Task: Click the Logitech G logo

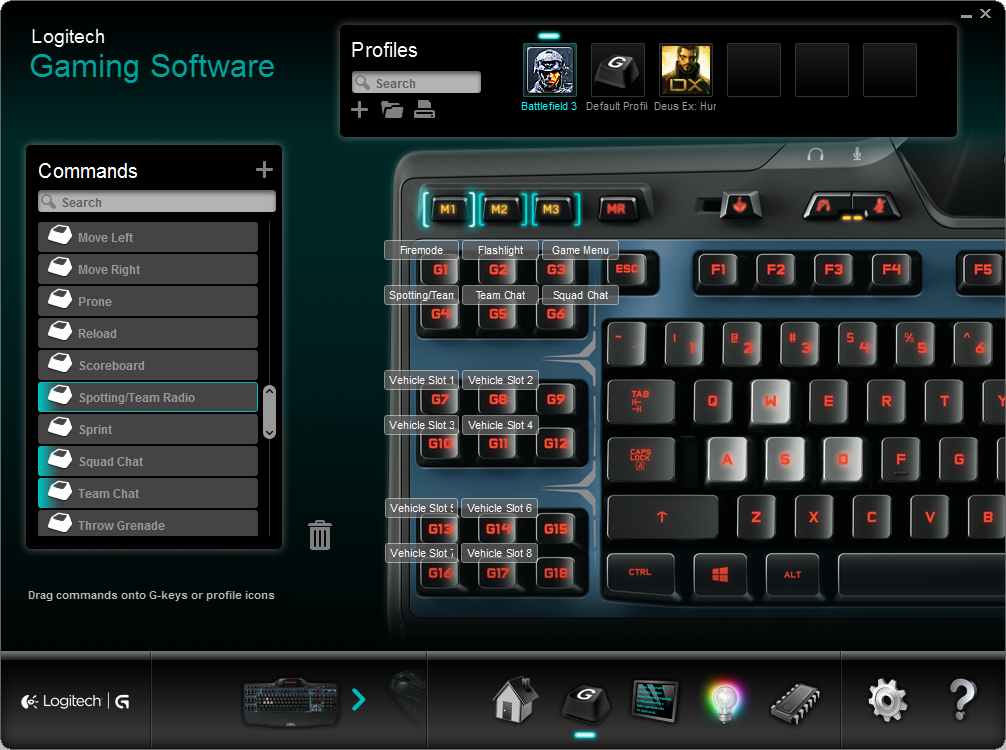Action: (x=76, y=701)
